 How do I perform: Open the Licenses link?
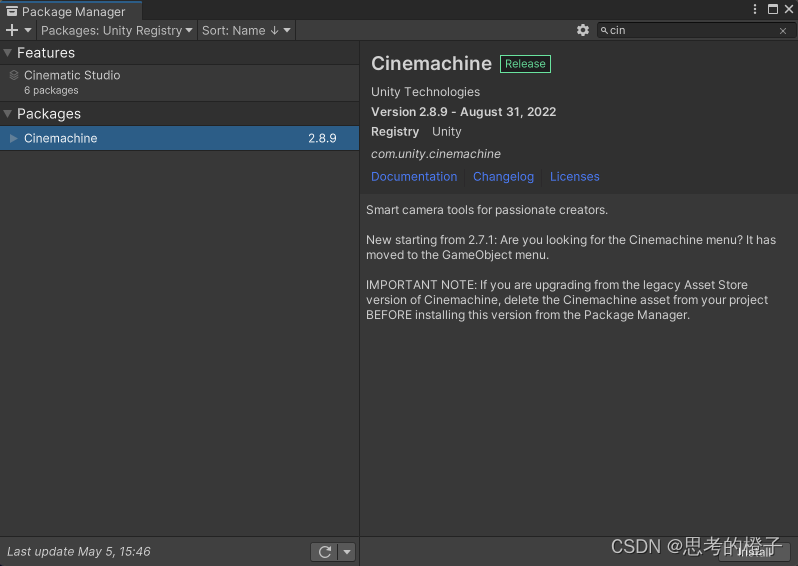pyautogui.click(x=575, y=177)
